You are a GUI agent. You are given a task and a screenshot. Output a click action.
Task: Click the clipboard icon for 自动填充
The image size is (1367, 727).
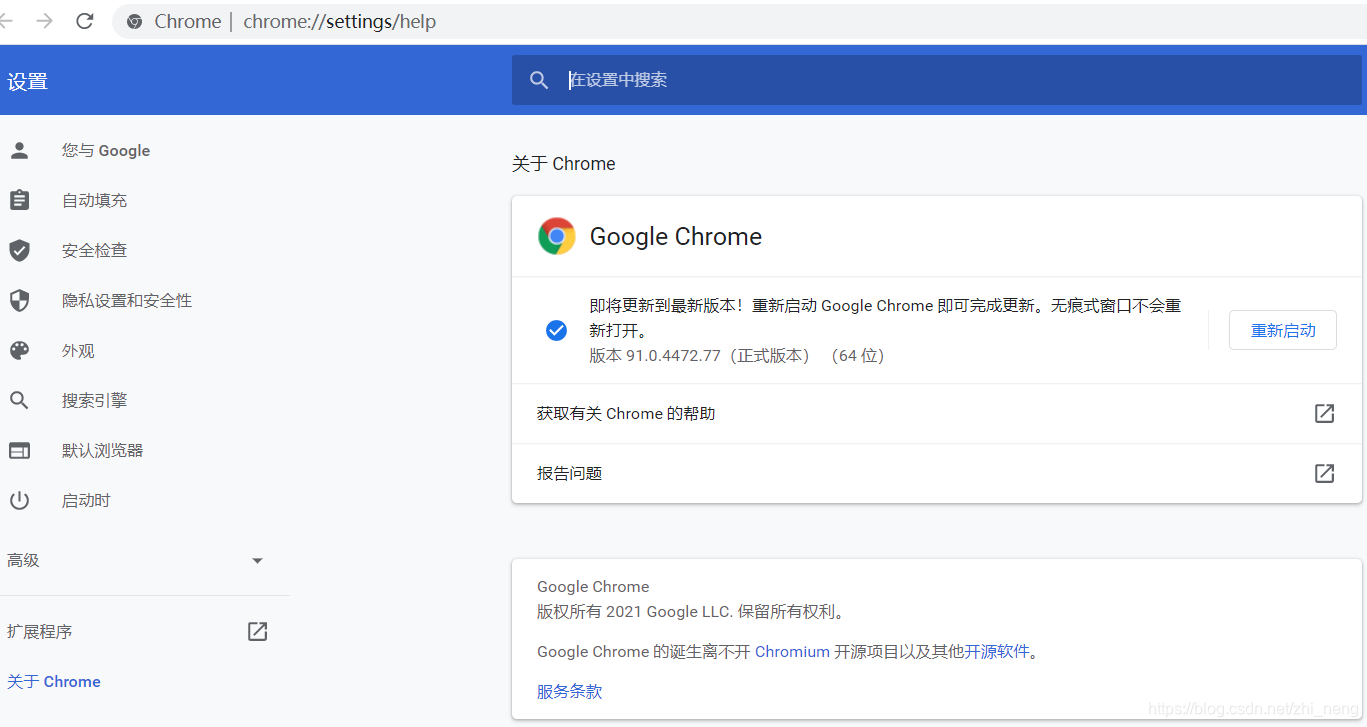click(19, 201)
